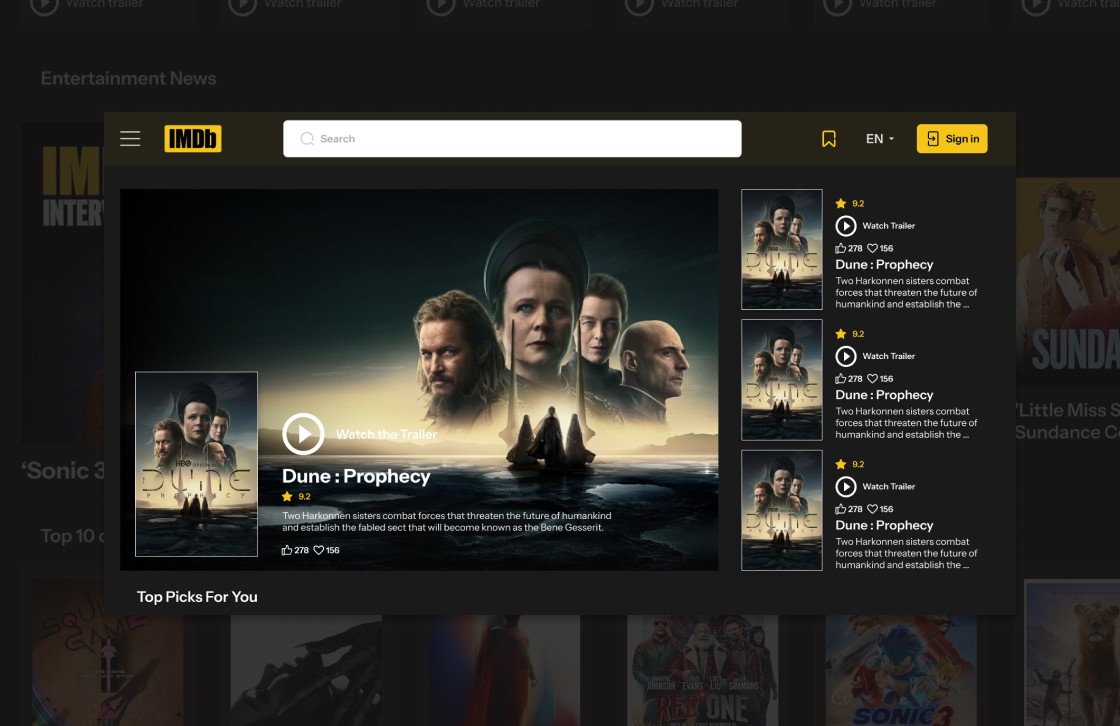Image resolution: width=1120 pixels, height=726 pixels.
Task: Expand the EN language dropdown
Action: coord(880,139)
